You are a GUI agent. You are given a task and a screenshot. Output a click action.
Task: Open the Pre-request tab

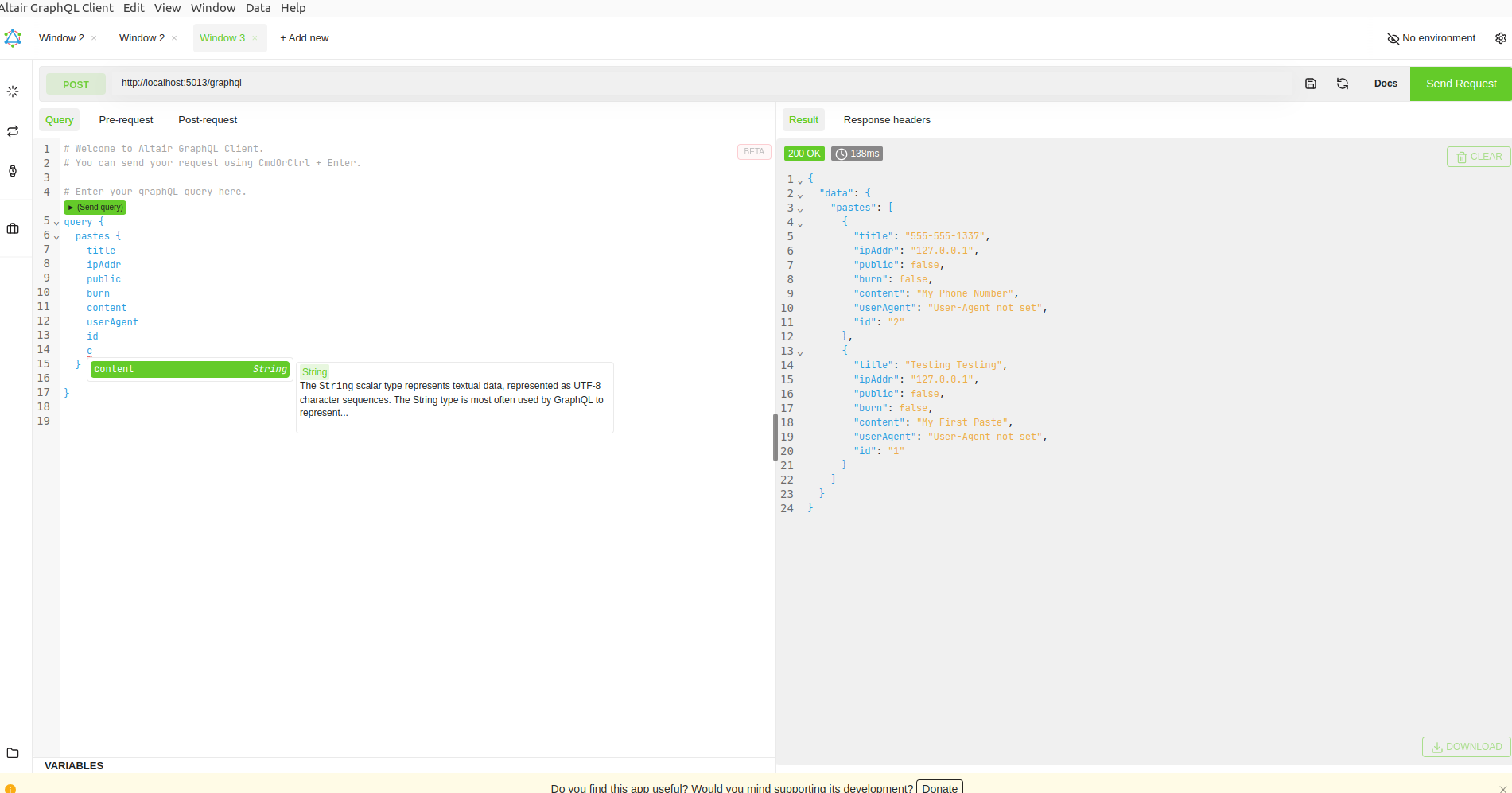click(126, 120)
